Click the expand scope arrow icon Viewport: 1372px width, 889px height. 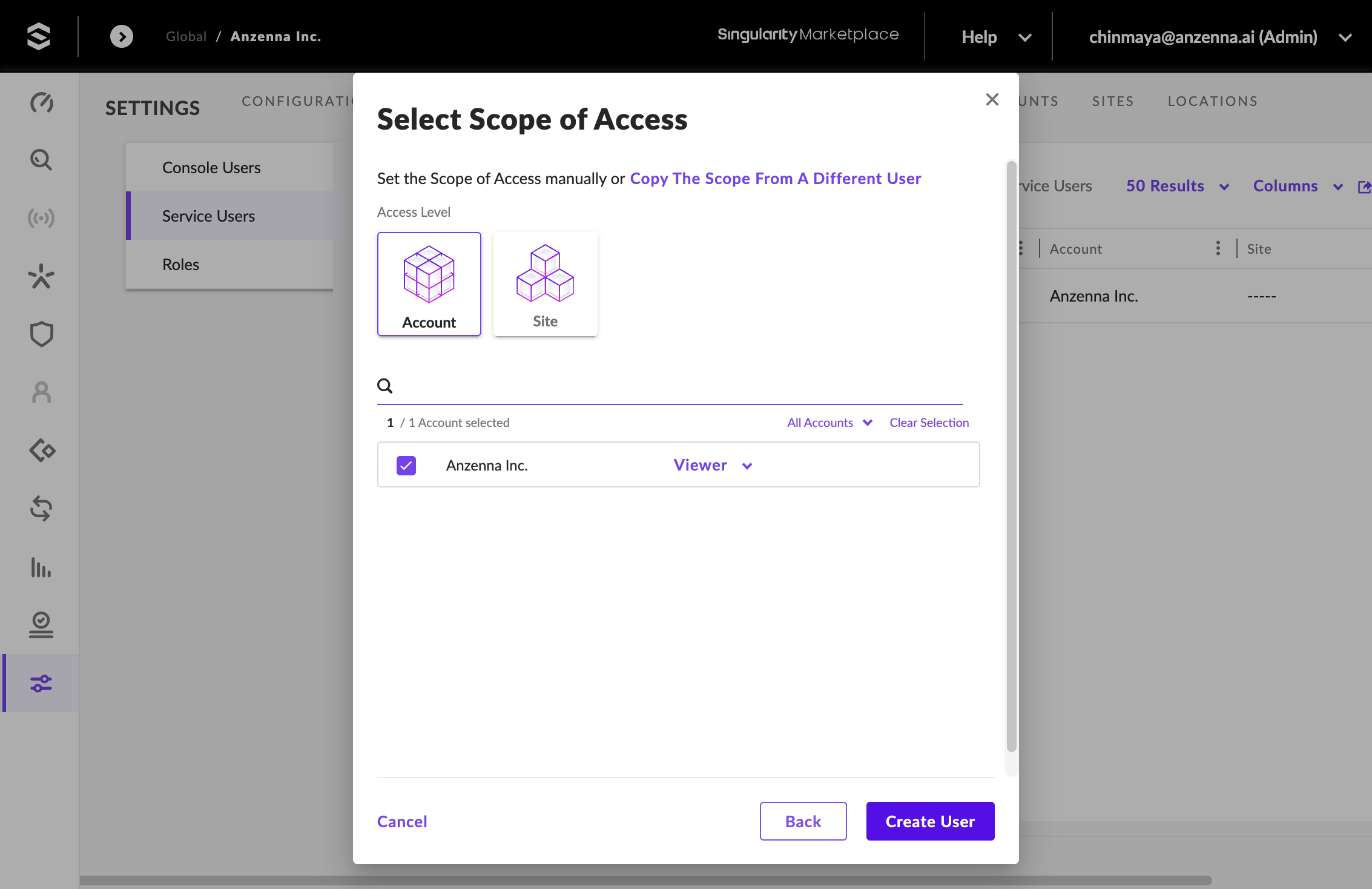point(122,36)
